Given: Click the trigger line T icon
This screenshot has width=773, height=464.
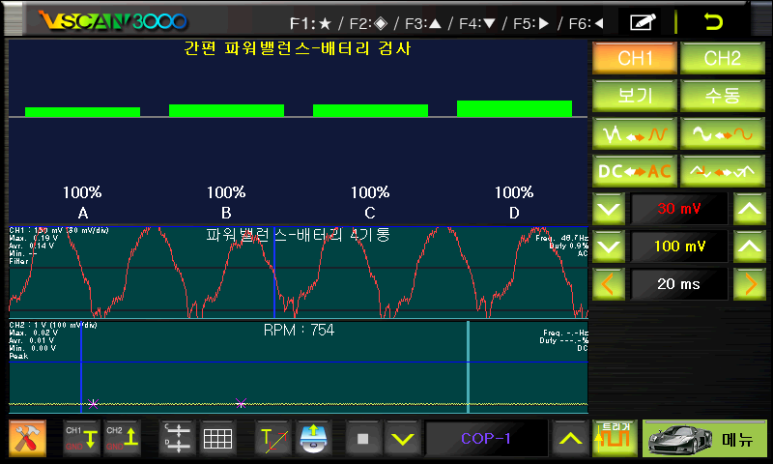Looking at the screenshot, I should [x=272, y=438].
